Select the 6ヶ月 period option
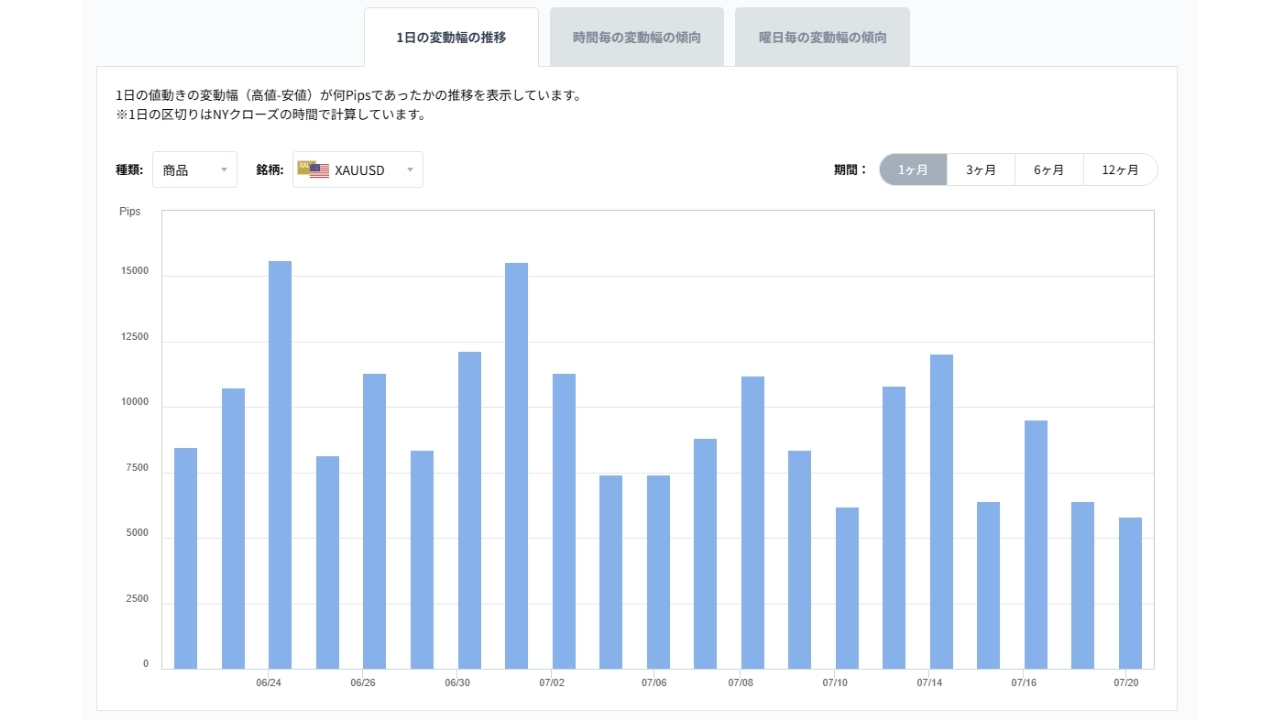The image size is (1280, 720). point(1049,170)
